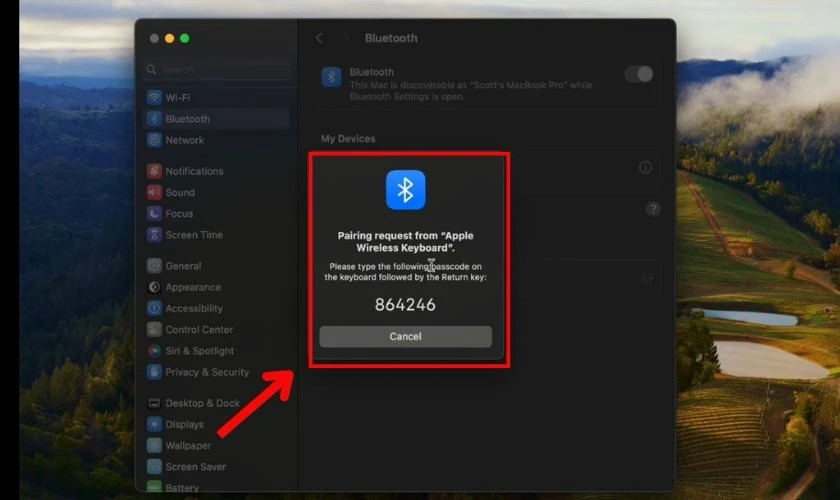
Task: Cancel the Bluetooth pairing request
Action: pyautogui.click(x=405, y=337)
